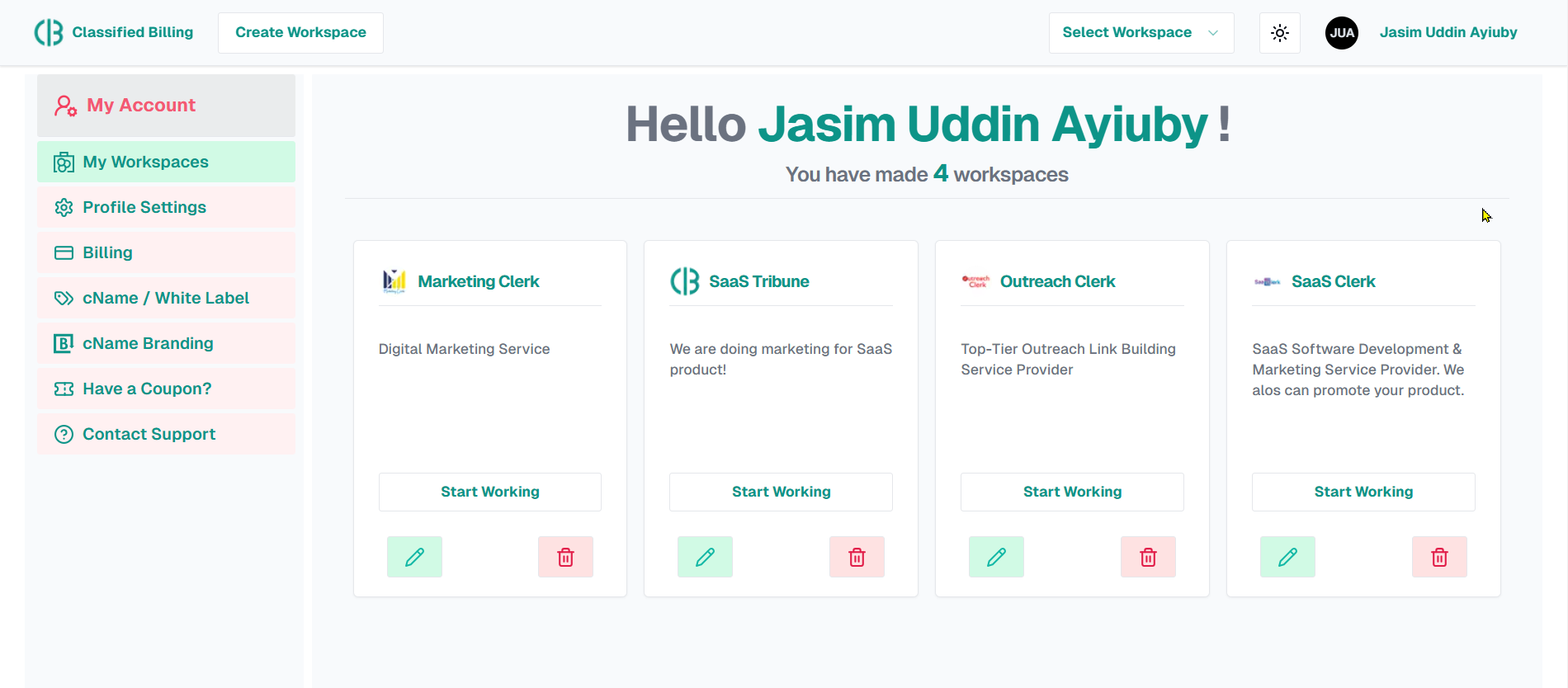
Task: Edit the Outreach Clerk workspace pencil icon
Action: [996, 557]
